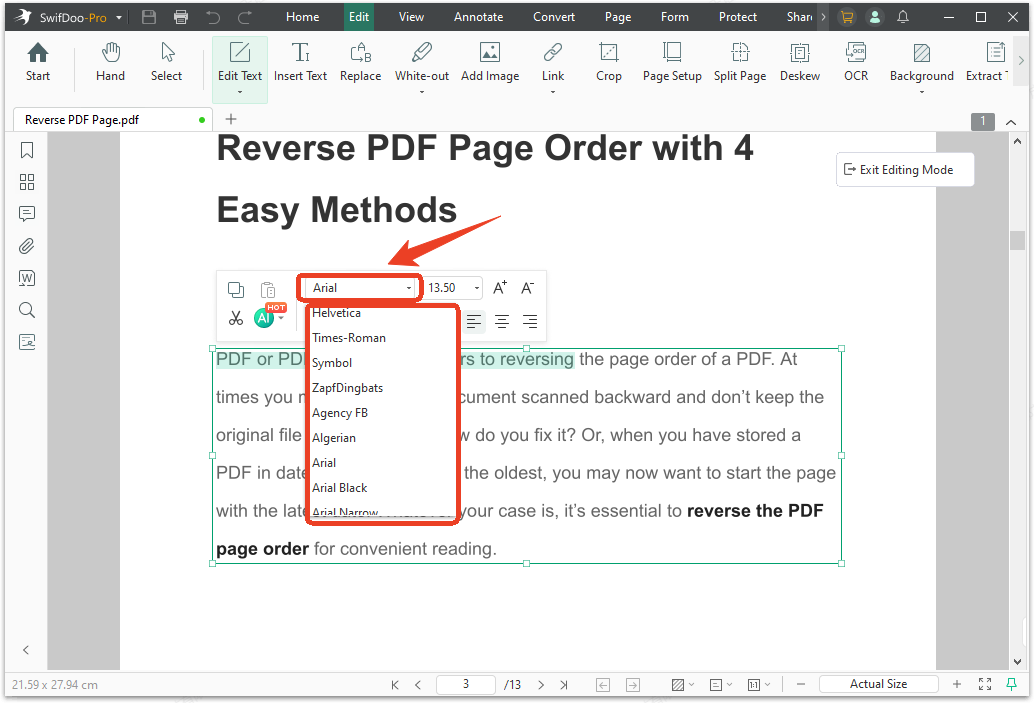The width and height of the screenshot is (1034, 703).
Task: Activate the Select tool
Action: [166, 62]
